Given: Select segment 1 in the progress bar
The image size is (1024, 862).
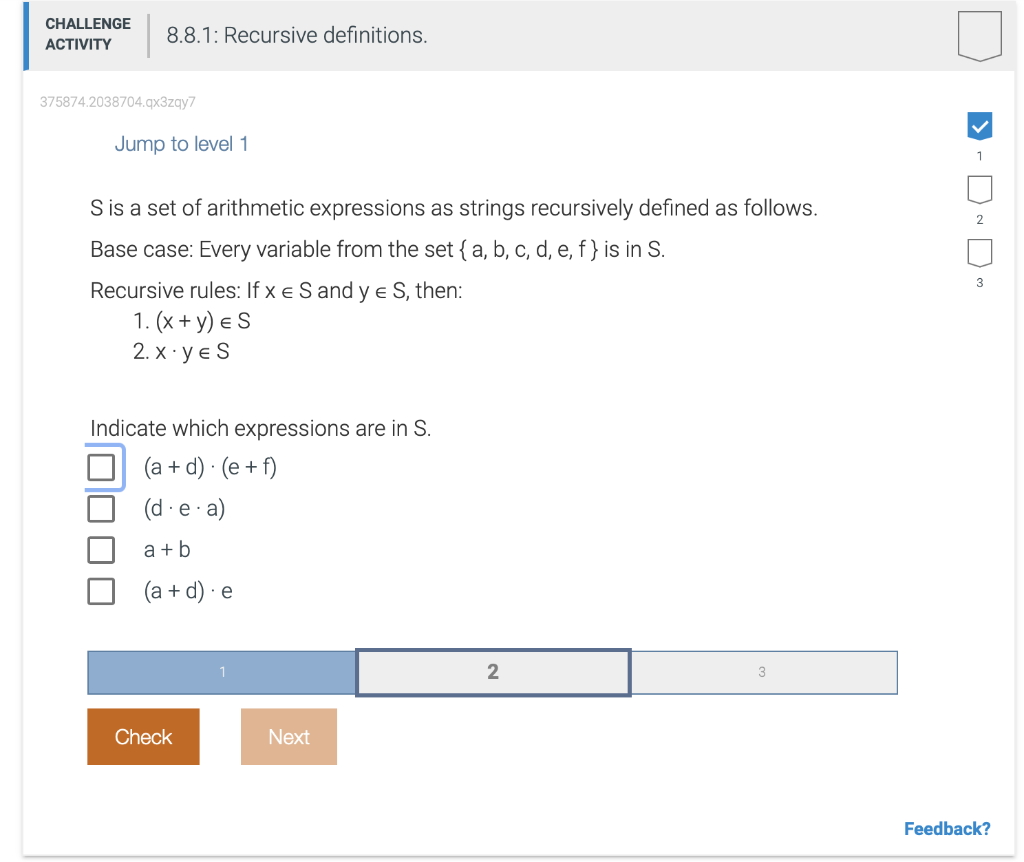Looking at the screenshot, I should (x=221, y=672).
